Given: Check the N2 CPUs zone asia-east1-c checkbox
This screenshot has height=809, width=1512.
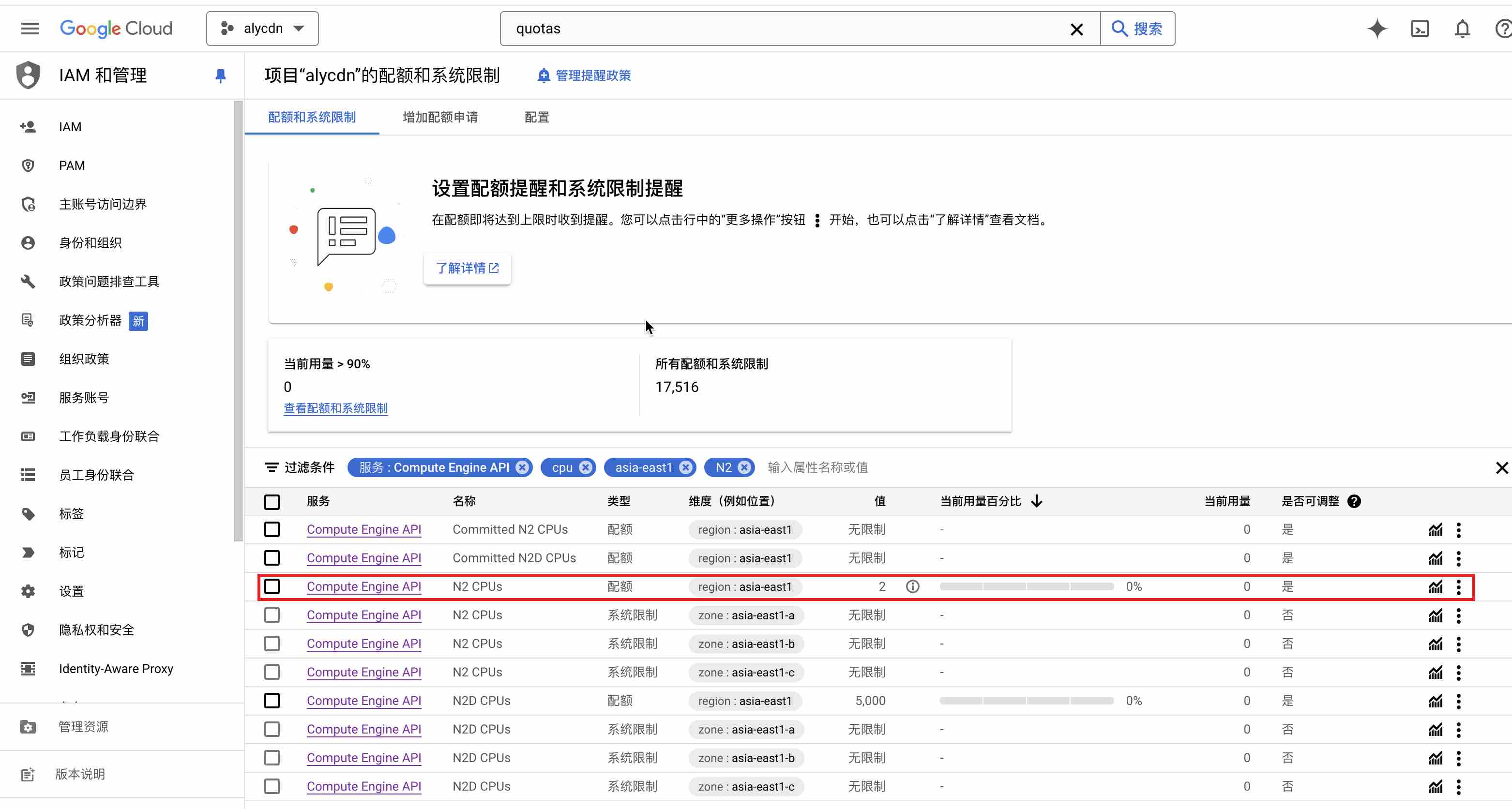Looking at the screenshot, I should pos(272,672).
